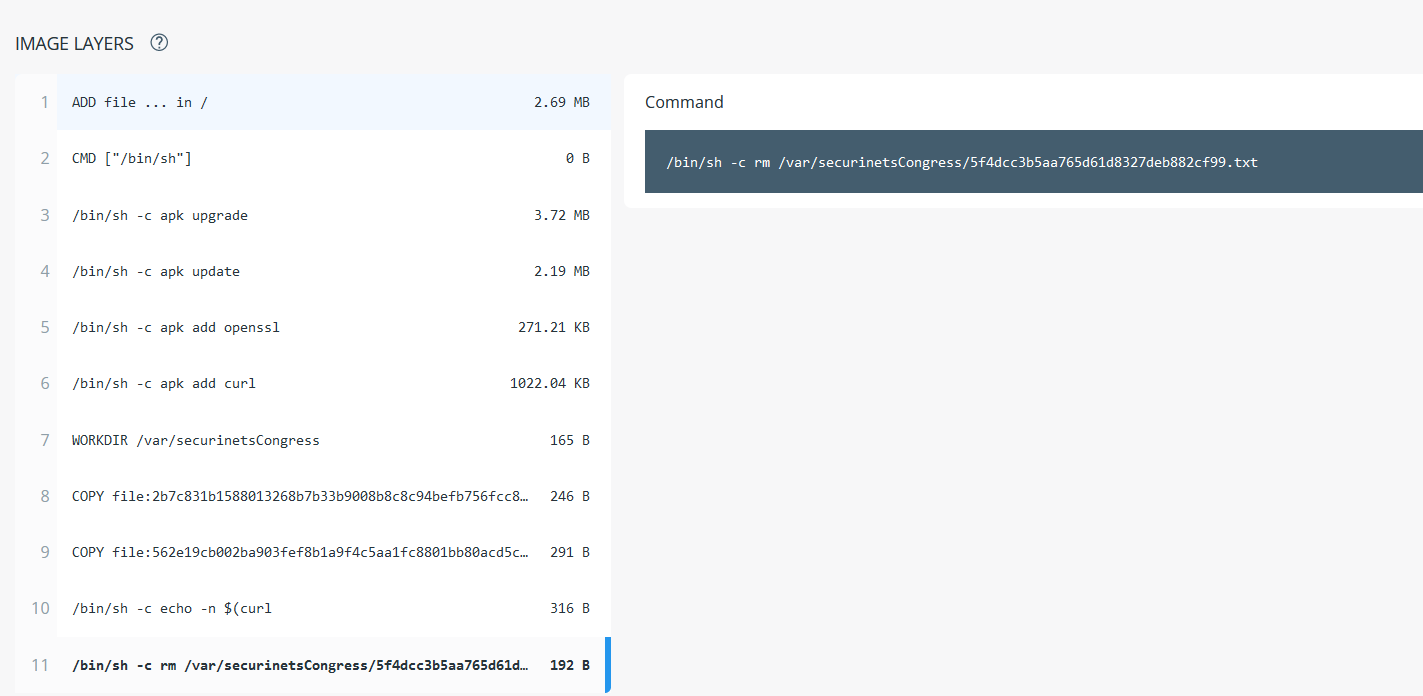Click the size value '2.69 MB'
The height and width of the screenshot is (696, 1423).
click(563, 102)
